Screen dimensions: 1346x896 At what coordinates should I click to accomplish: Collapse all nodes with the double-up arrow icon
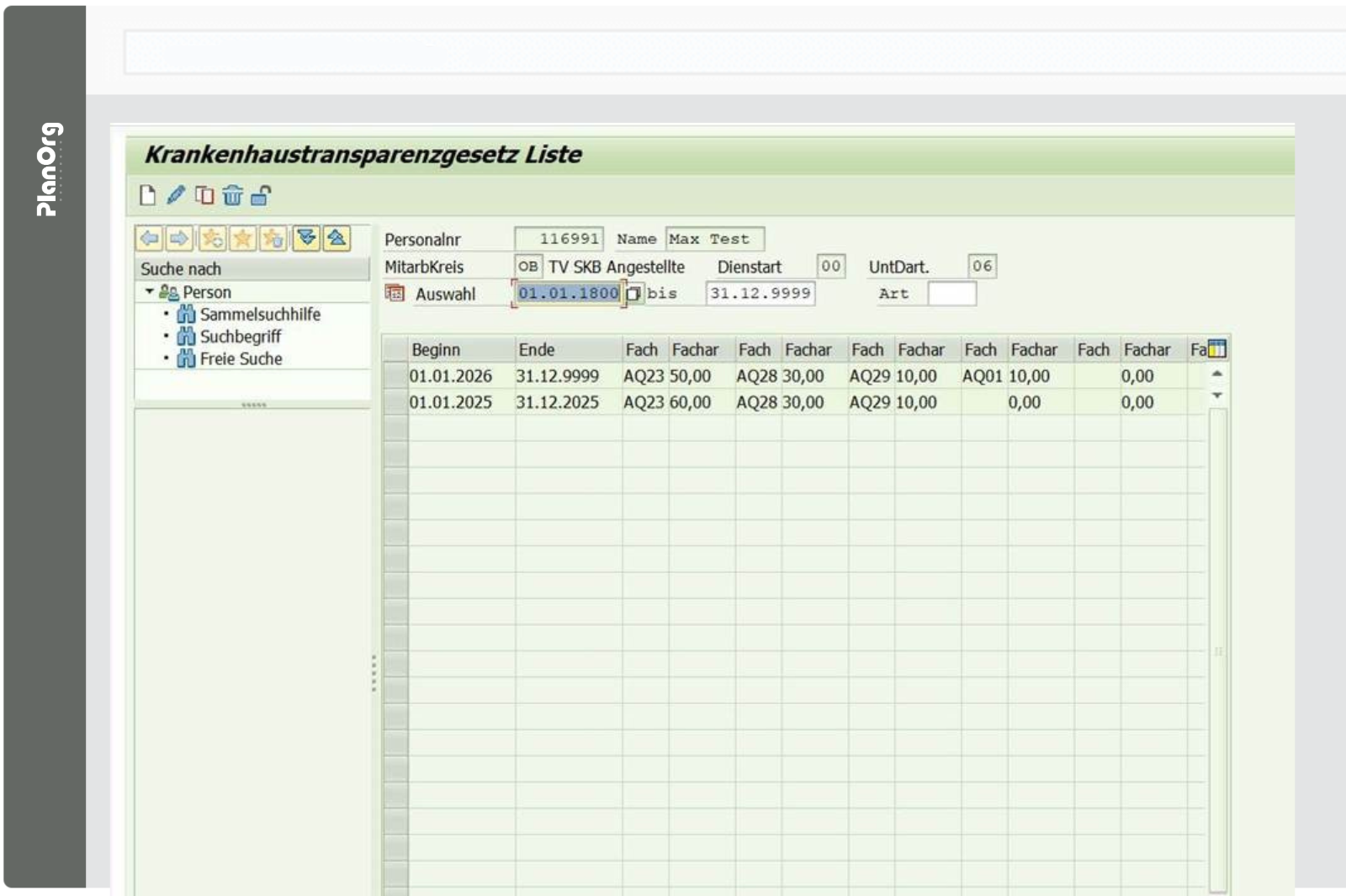click(336, 239)
